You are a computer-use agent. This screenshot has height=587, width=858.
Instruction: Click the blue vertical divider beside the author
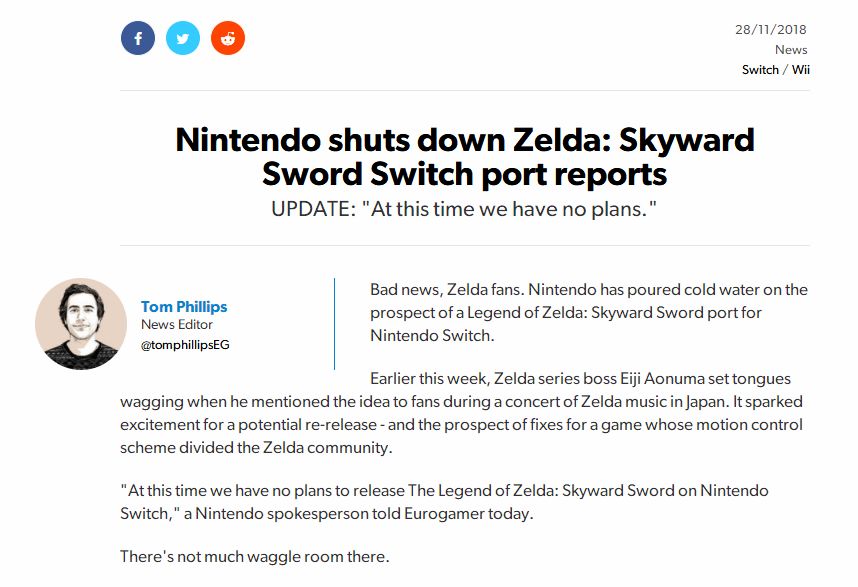click(334, 324)
